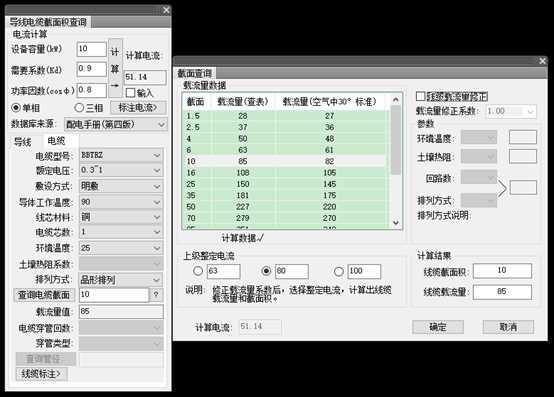Screen dimensions: 554x397
Task: Click the 取消 button
Action: tap(508, 327)
